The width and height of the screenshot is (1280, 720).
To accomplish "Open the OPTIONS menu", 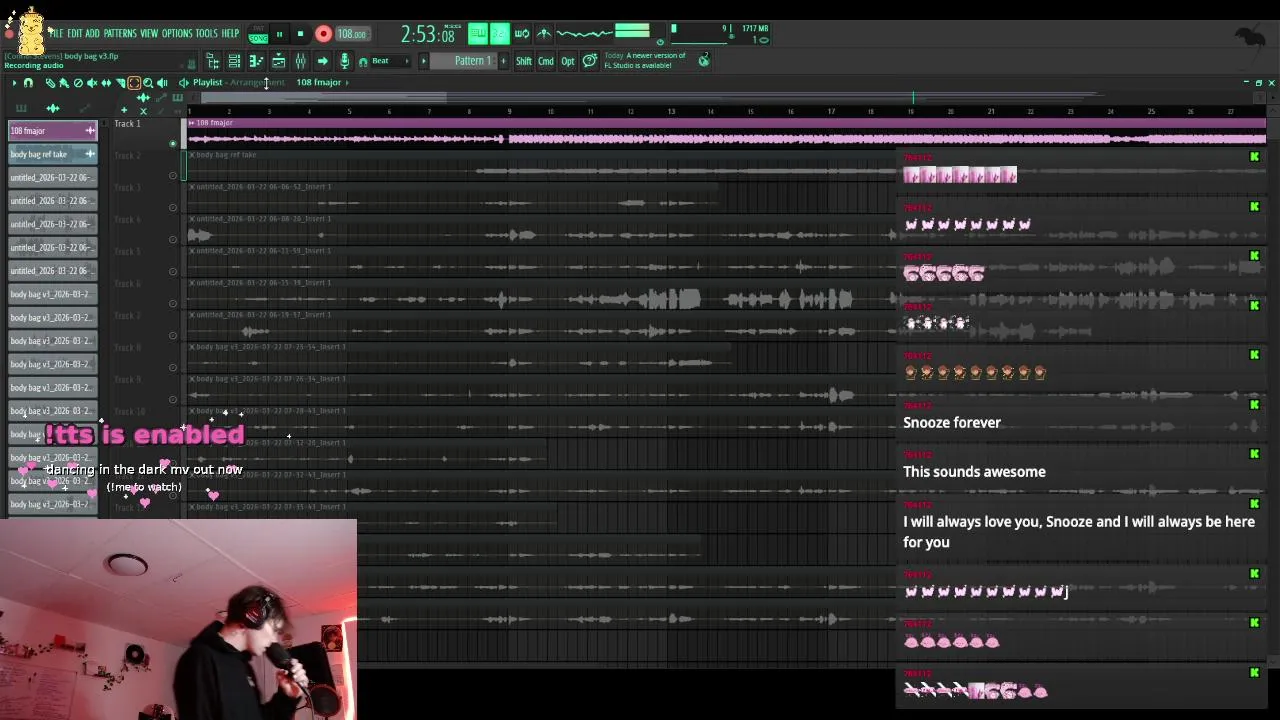I will [x=177, y=34].
